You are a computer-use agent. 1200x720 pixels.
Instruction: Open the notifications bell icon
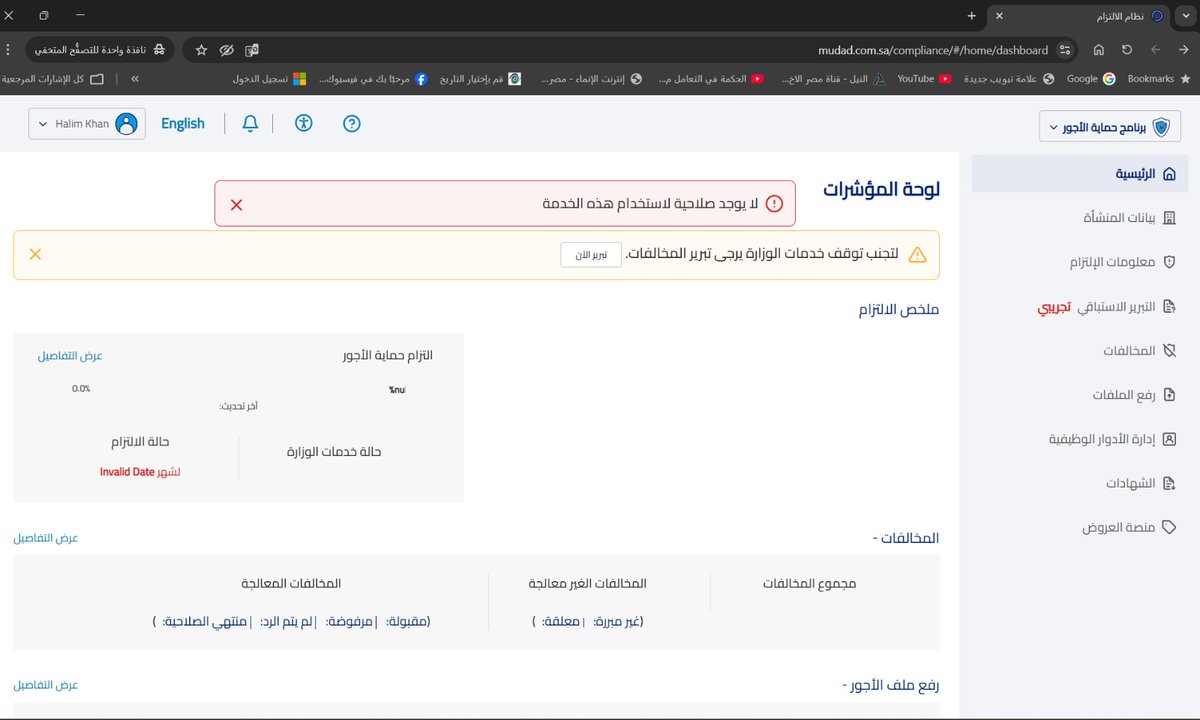(251, 123)
